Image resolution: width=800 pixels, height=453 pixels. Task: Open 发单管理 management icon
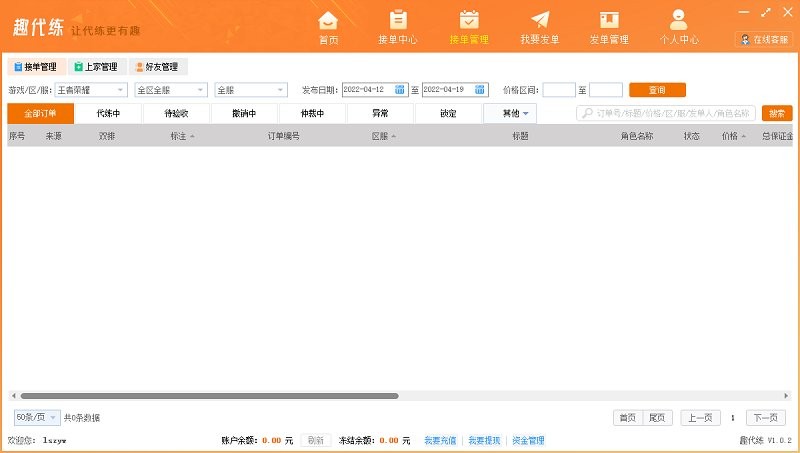tap(608, 20)
